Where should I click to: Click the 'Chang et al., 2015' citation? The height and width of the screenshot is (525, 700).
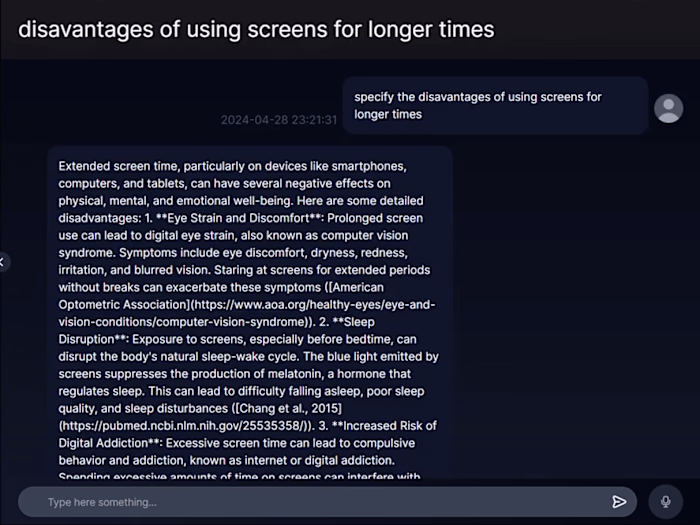tap(289, 408)
